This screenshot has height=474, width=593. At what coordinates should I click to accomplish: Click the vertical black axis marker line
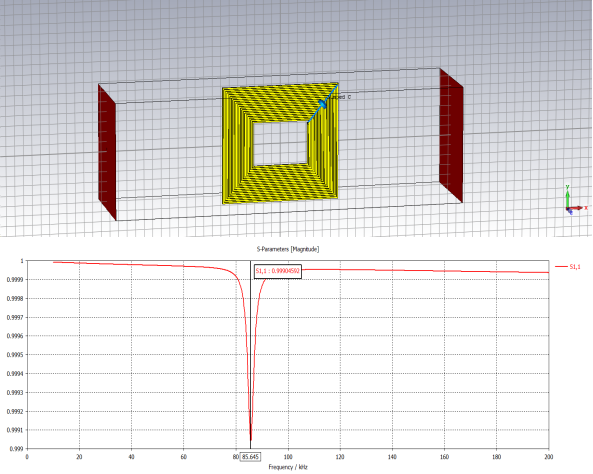[x=250, y=354]
